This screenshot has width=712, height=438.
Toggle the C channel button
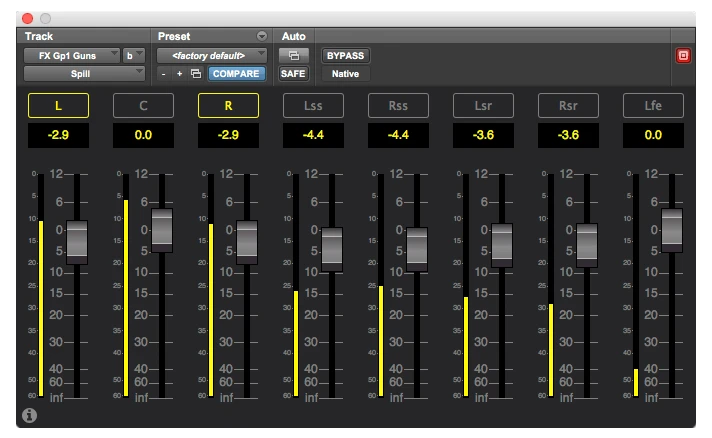coord(143,105)
